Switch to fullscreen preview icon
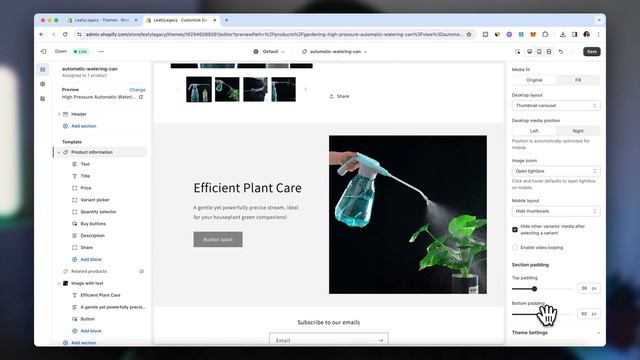The height and width of the screenshot is (360, 640). [549, 51]
